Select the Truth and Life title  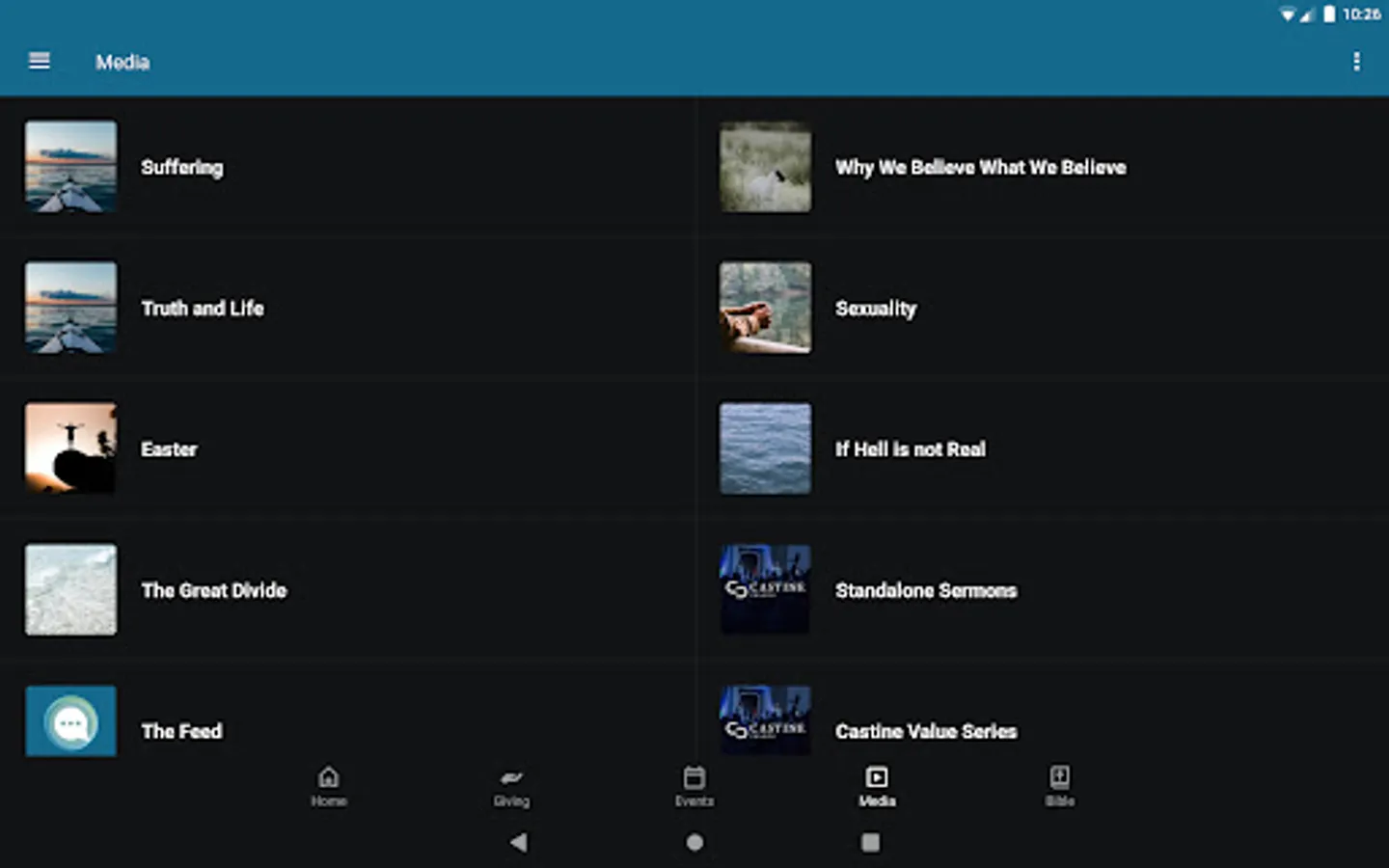pos(203,309)
